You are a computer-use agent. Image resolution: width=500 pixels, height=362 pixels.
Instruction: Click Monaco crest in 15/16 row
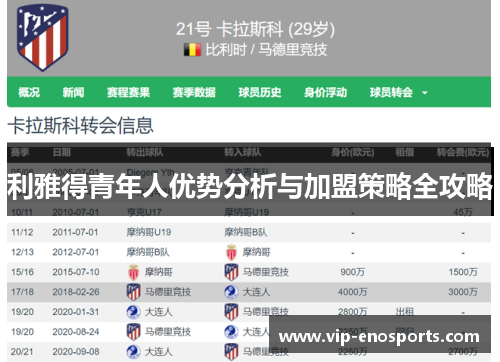tap(134, 272)
